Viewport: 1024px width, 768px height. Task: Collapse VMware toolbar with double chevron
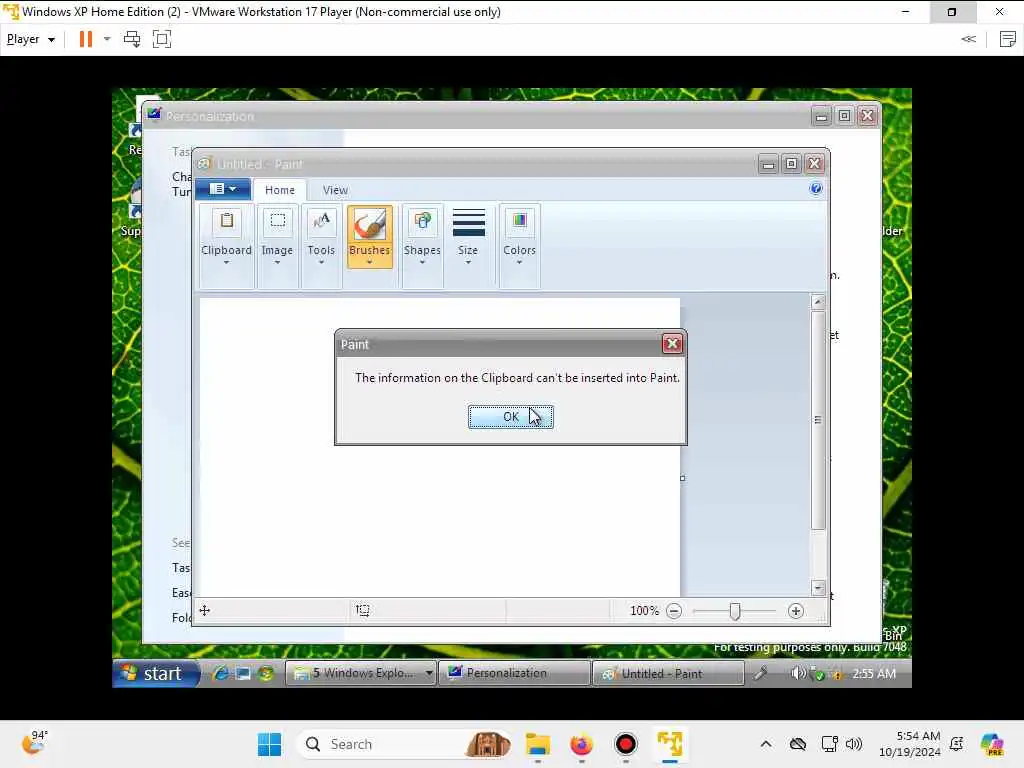(968, 39)
